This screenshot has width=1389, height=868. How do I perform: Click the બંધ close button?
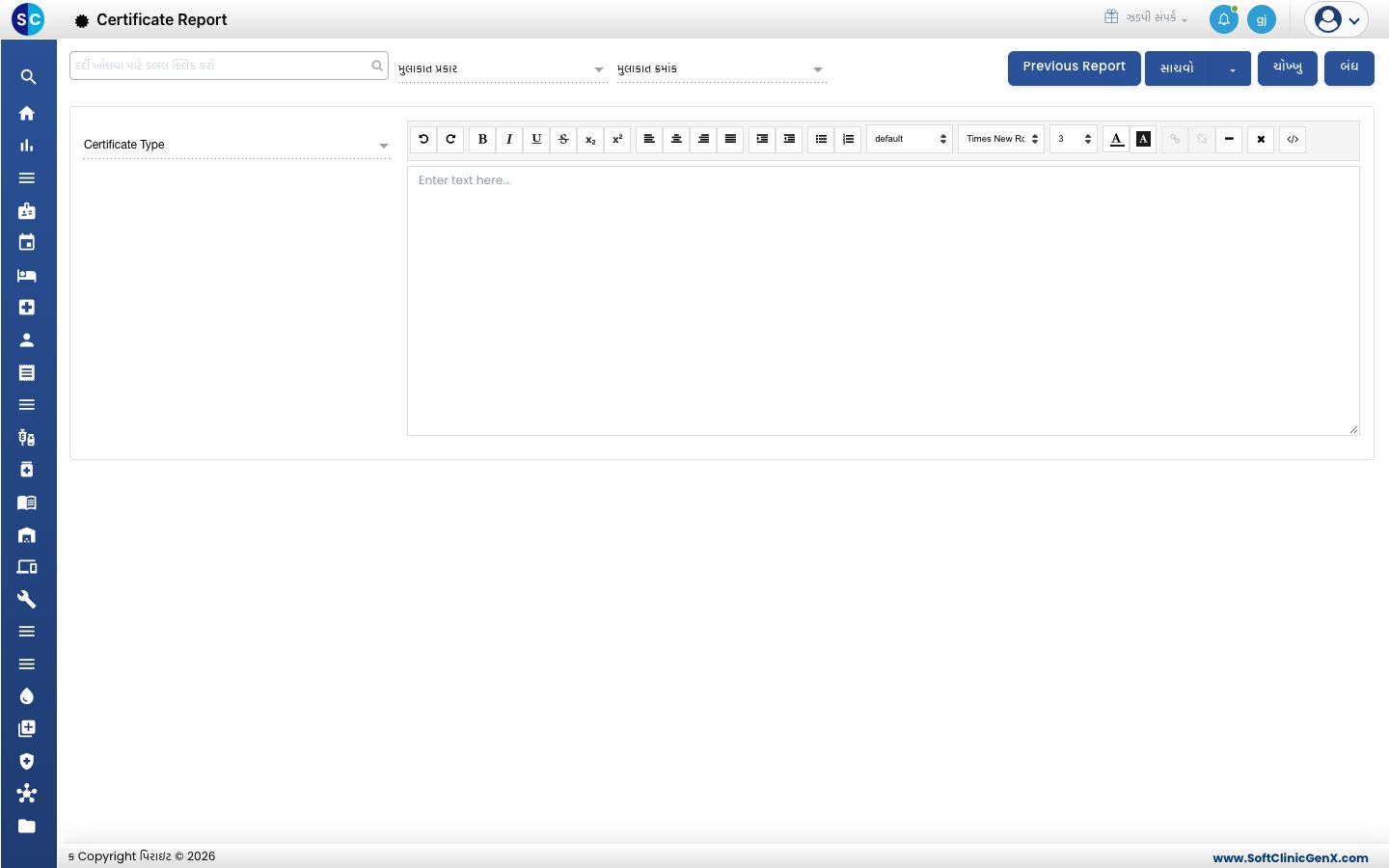1349,68
